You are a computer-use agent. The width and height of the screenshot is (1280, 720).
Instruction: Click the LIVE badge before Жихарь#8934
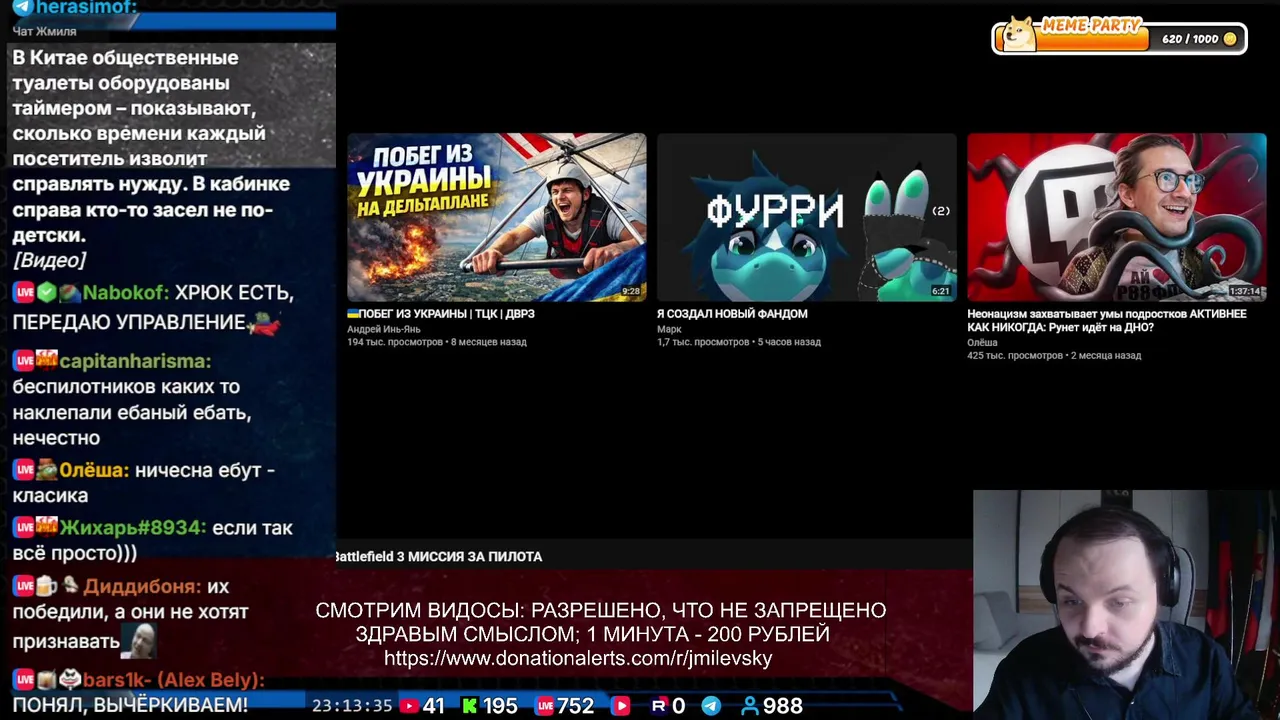coord(23,527)
